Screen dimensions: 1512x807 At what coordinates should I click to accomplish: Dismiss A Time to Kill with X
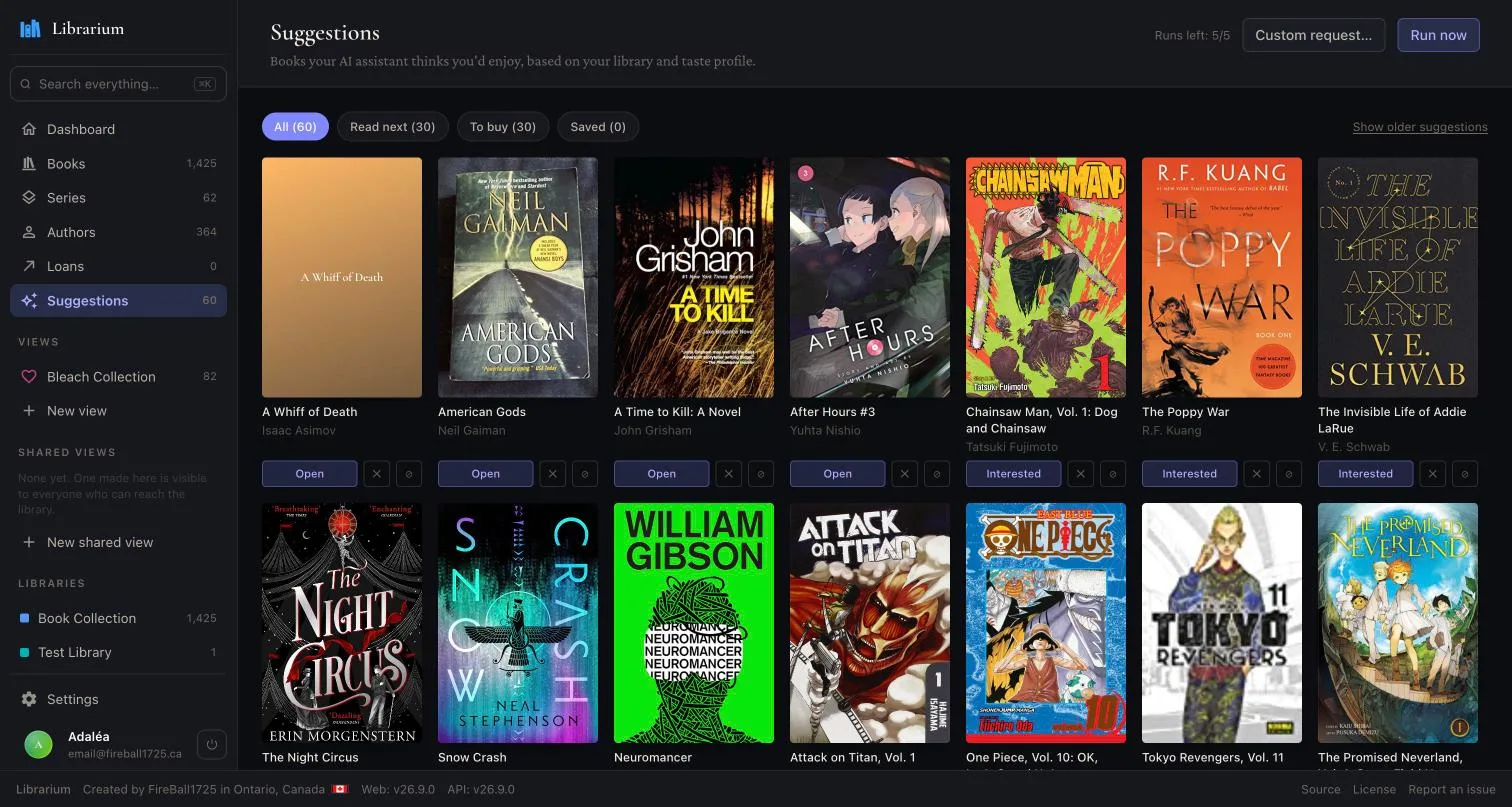728,474
